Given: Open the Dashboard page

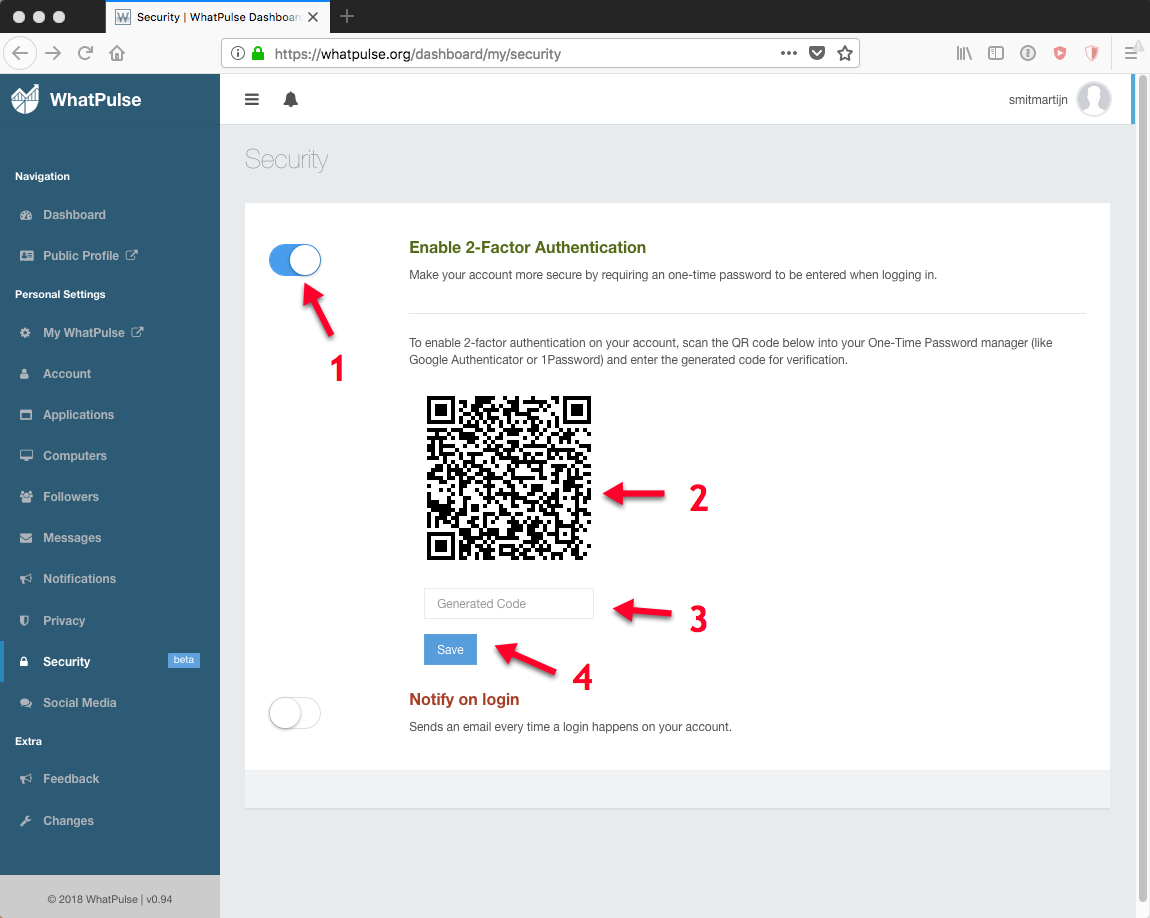Looking at the screenshot, I should tap(74, 215).
